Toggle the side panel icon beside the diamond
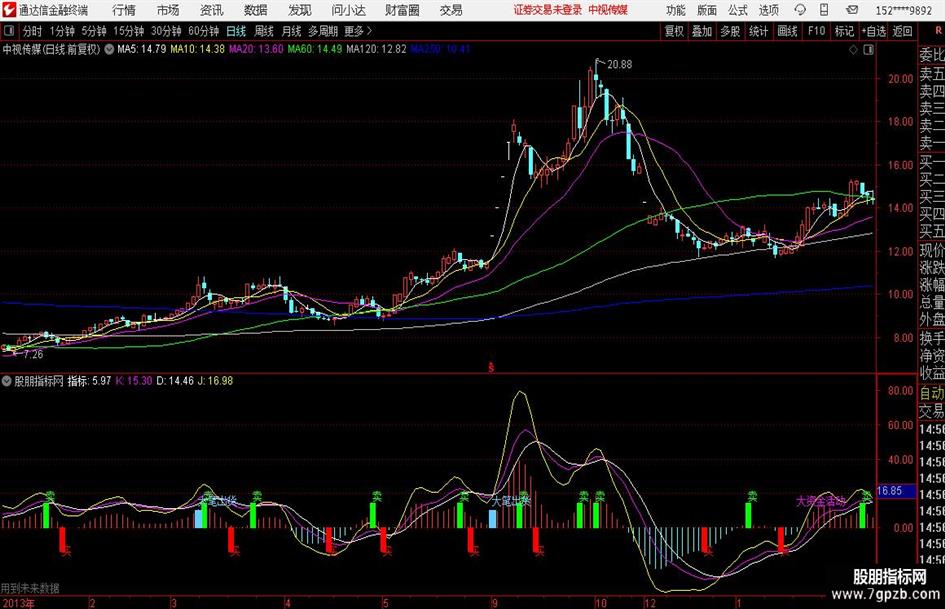The width and height of the screenshot is (945, 609). point(868,50)
